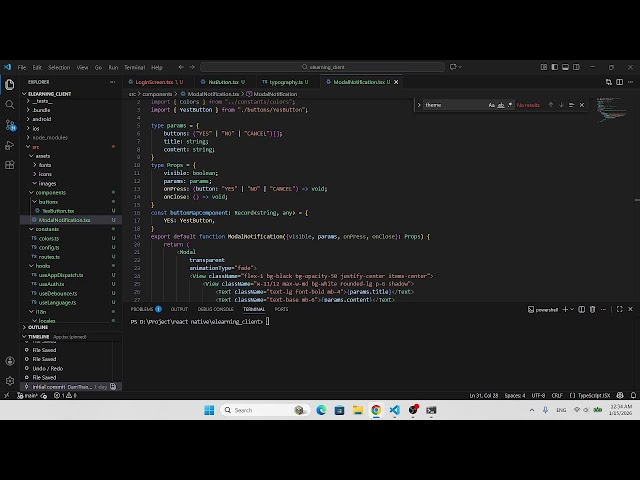Open the File menu
This screenshot has height=480, width=640.
pos(22,67)
